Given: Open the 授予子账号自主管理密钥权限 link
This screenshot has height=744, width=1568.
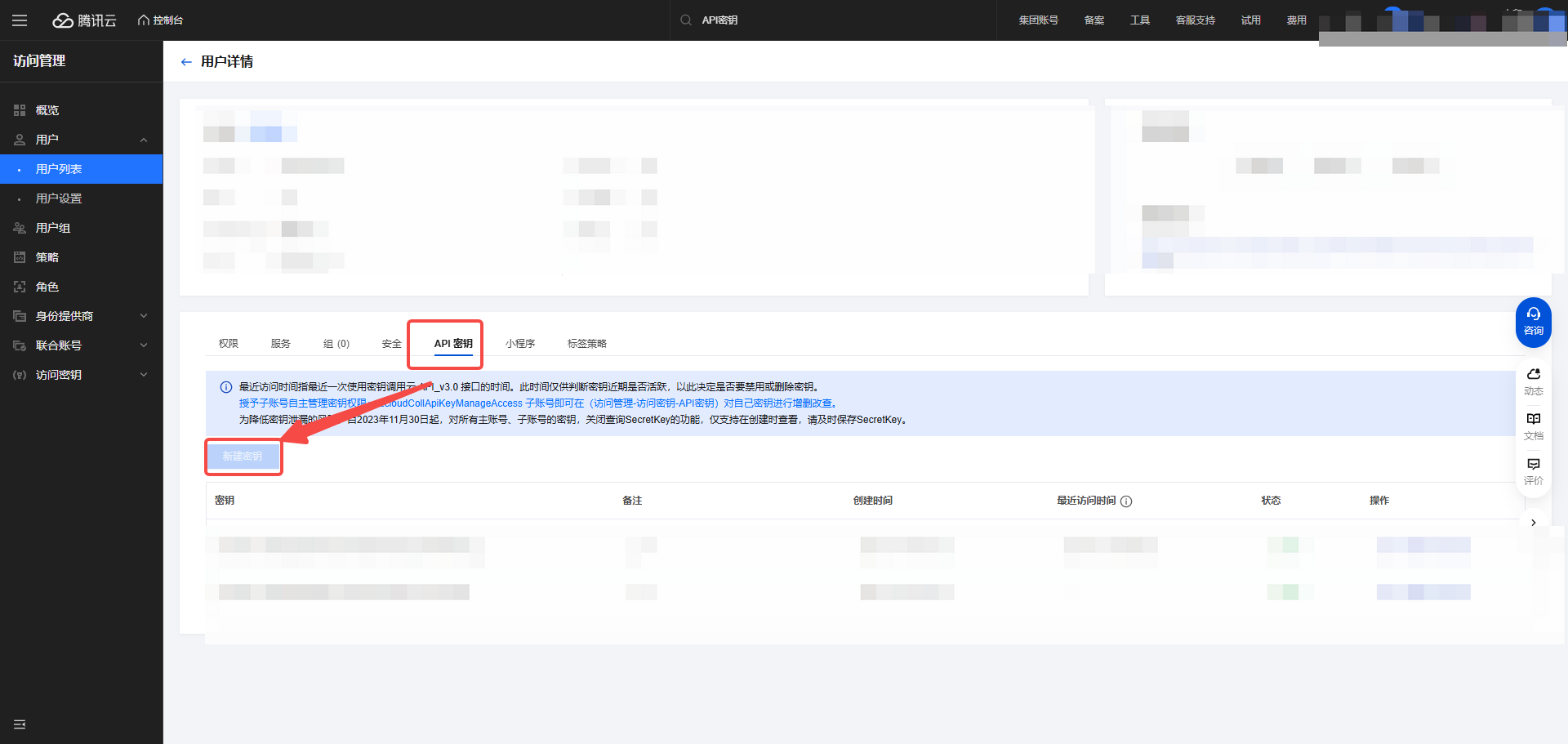Looking at the screenshot, I should (x=302, y=403).
